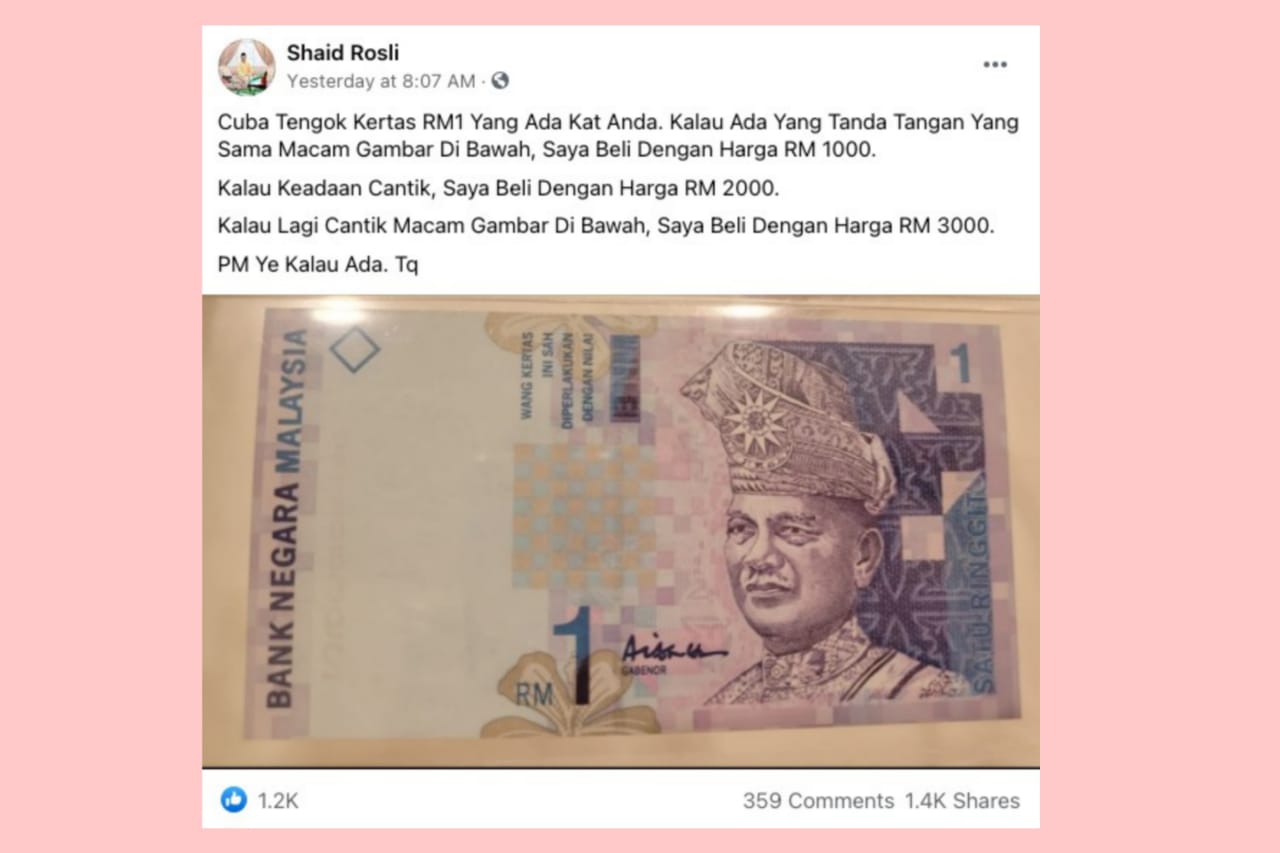View the 359 Comments
This screenshot has width=1280, height=853.
click(x=818, y=801)
